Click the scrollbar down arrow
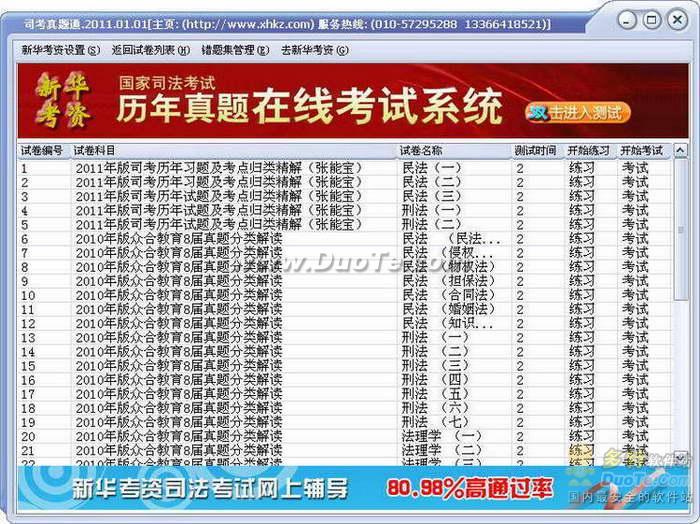This screenshot has height=524, width=700. tap(680, 457)
